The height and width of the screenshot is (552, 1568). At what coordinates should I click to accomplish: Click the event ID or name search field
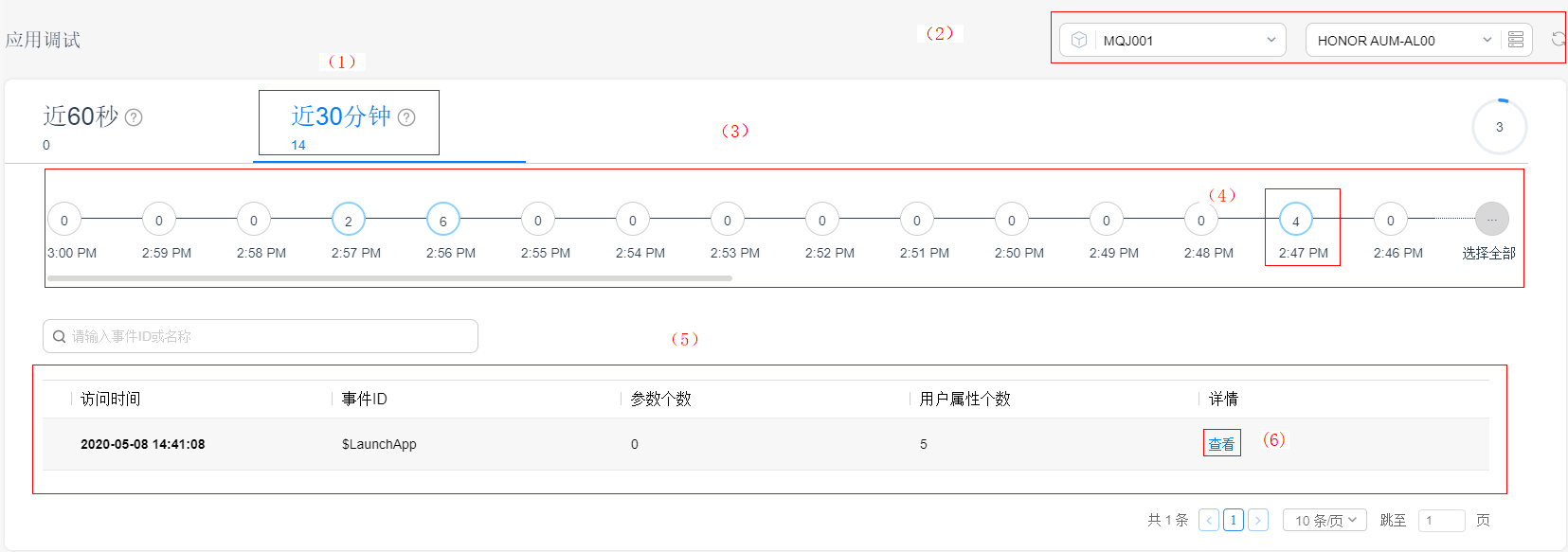point(261,336)
